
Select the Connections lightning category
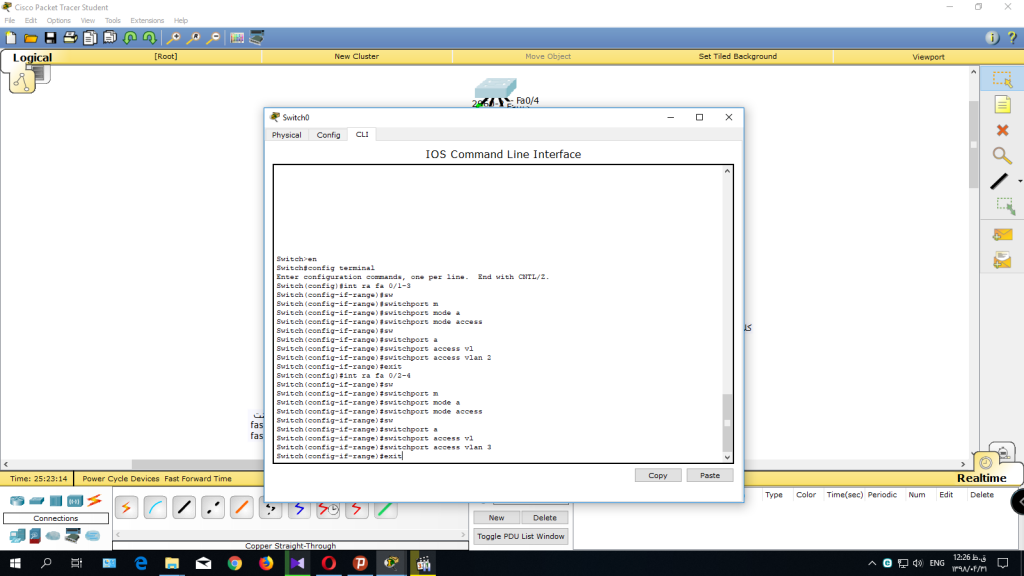(94, 501)
